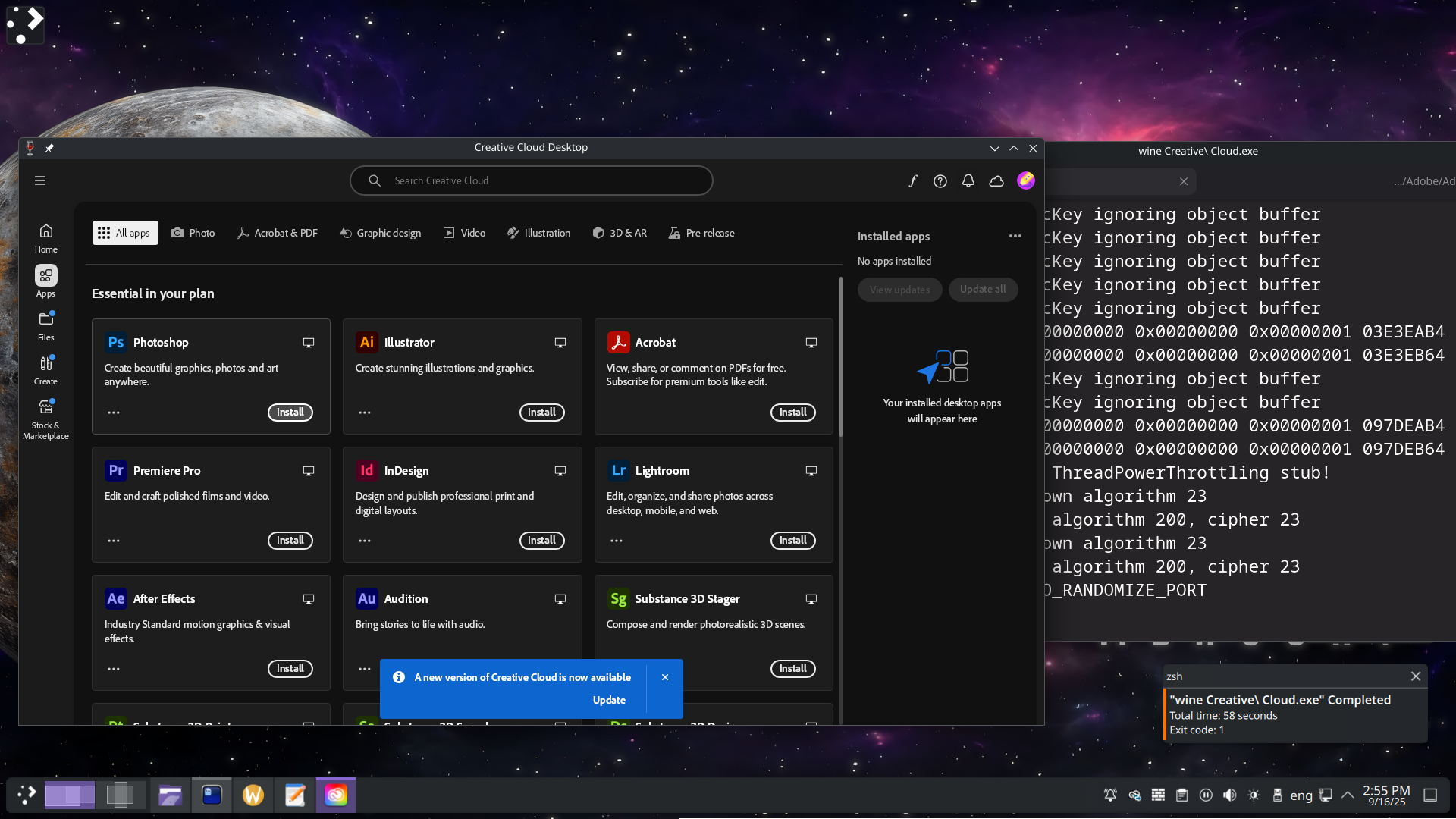The height and width of the screenshot is (819, 1456).
Task: Open the help question mark icon
Action: 940,180
